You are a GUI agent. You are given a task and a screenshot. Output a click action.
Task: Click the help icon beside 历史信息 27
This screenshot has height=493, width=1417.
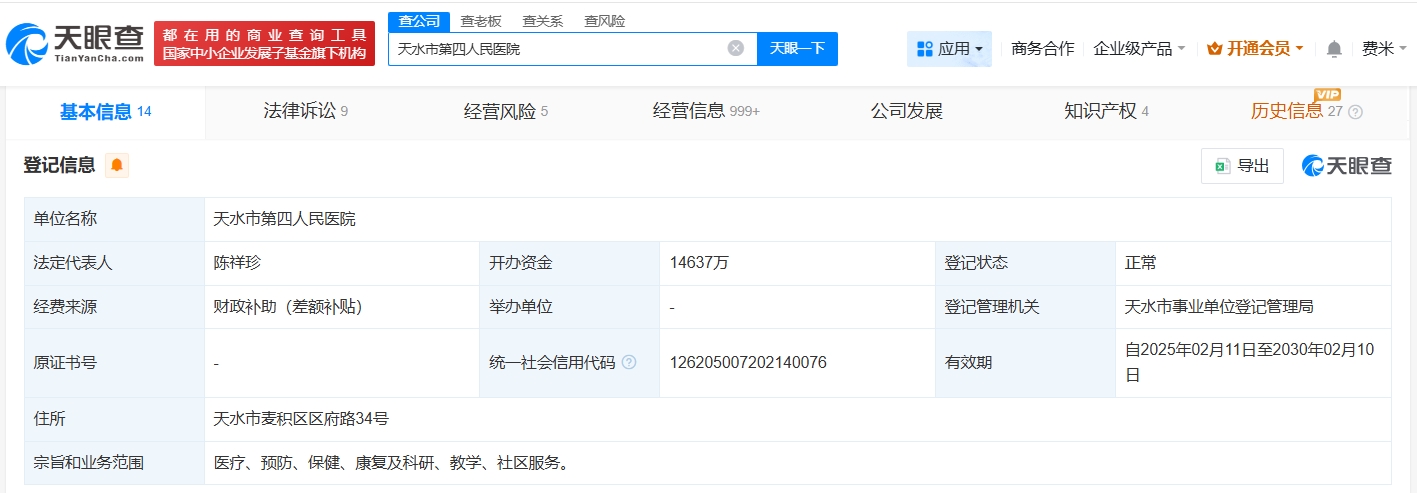(x=1356, y=112)
